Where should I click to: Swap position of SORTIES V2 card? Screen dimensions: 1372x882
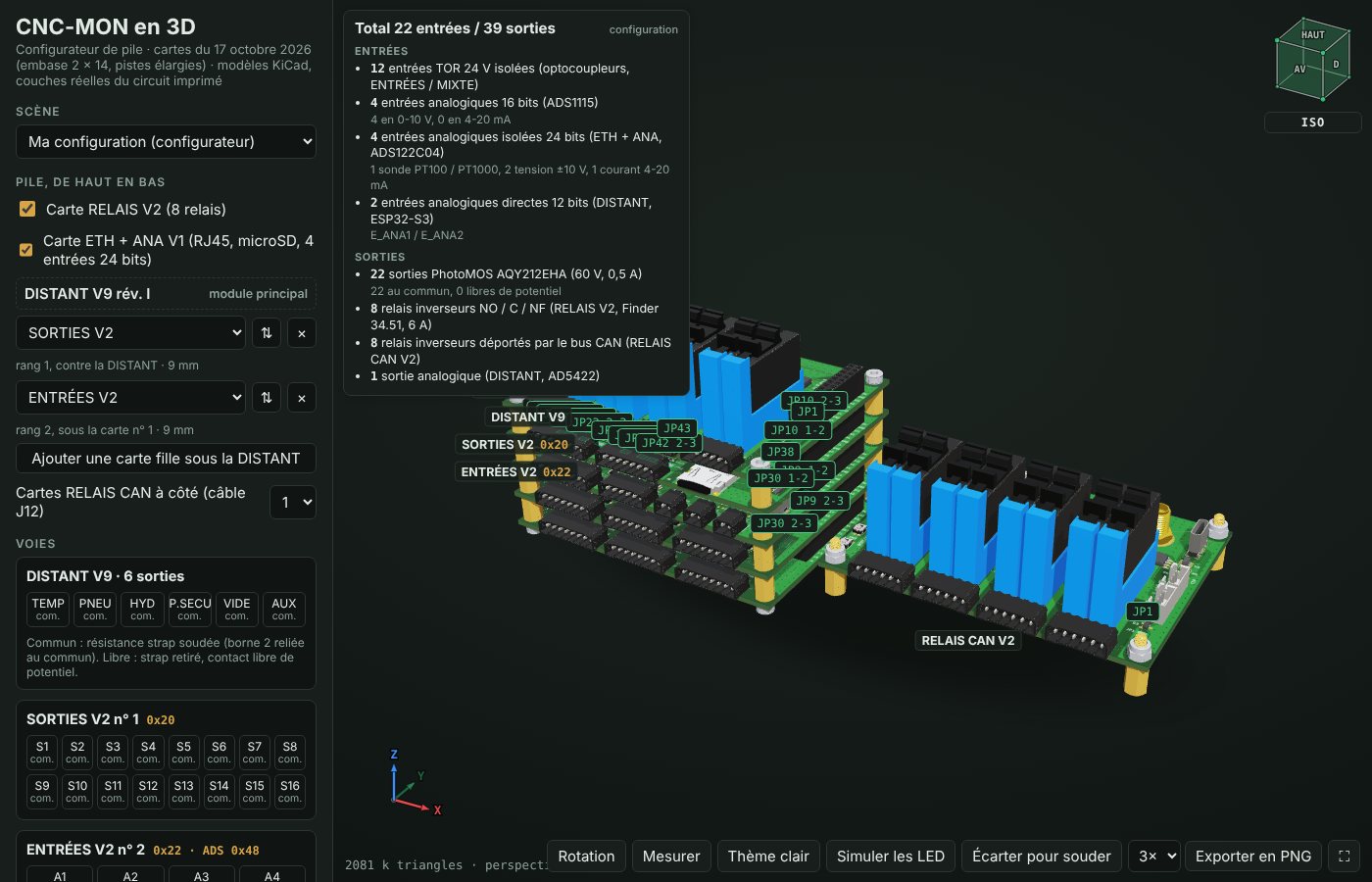tap(267, 333)
